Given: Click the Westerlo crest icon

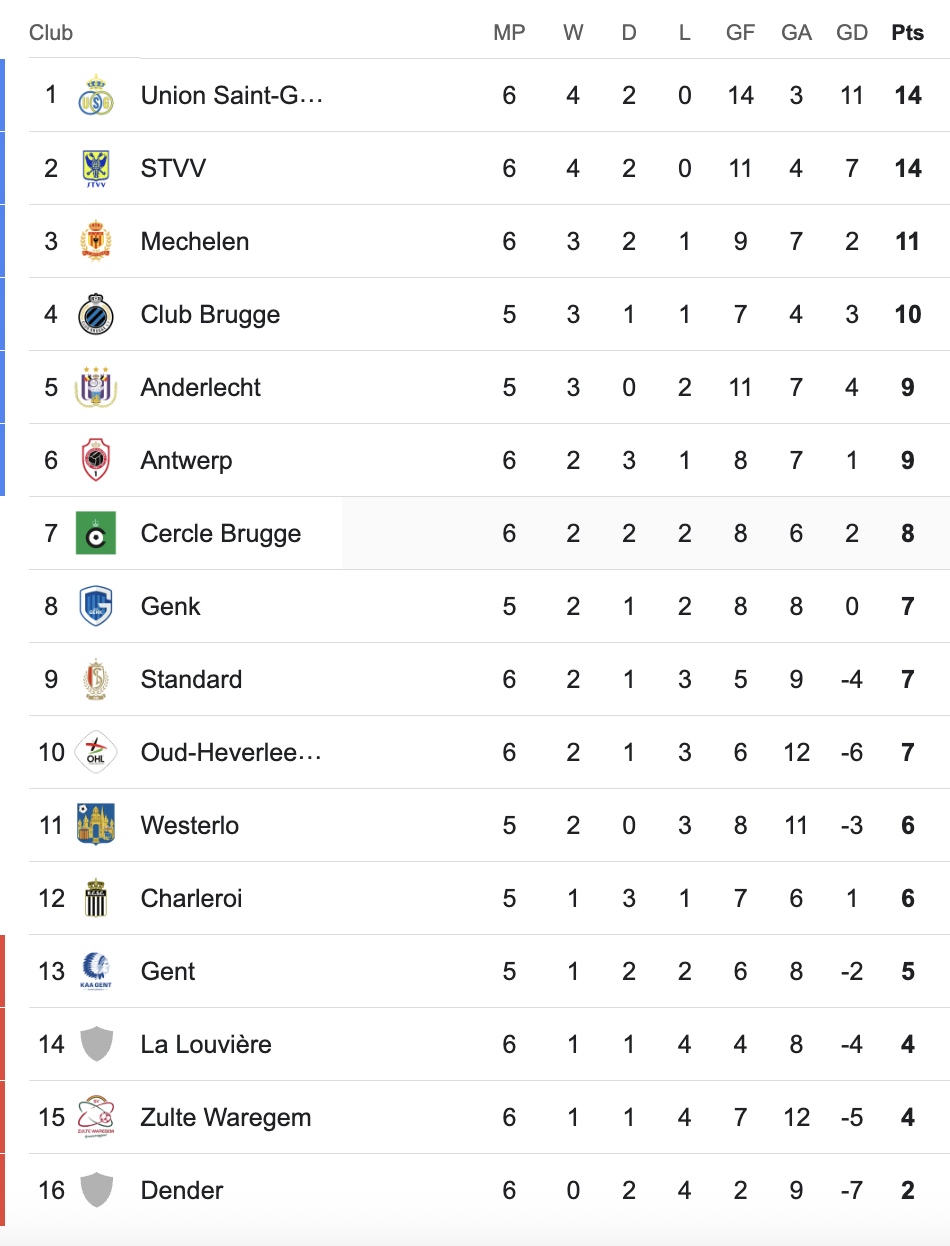Looking at the screenshot, I should (x=96, y=825).
